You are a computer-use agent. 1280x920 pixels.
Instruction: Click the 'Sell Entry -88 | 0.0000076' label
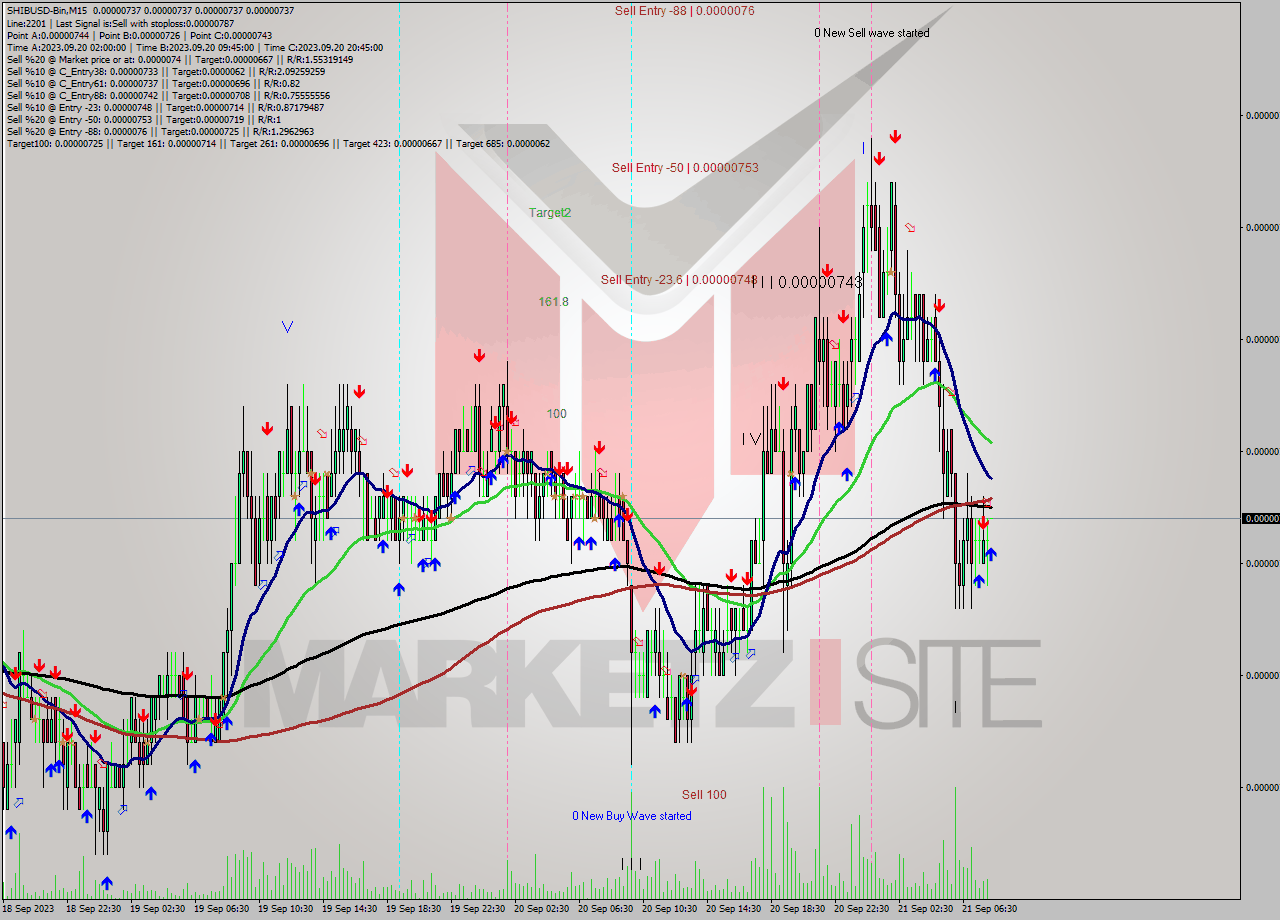684,11
